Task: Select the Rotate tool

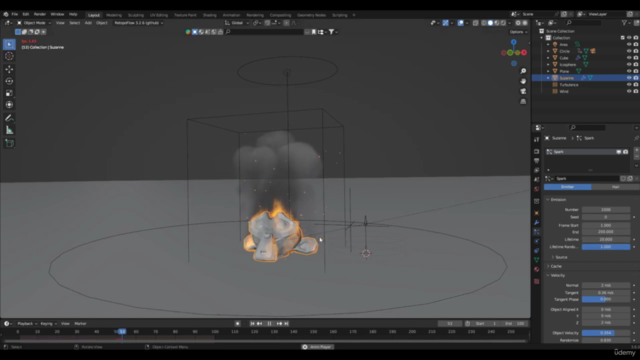Action: pos(9,81)
